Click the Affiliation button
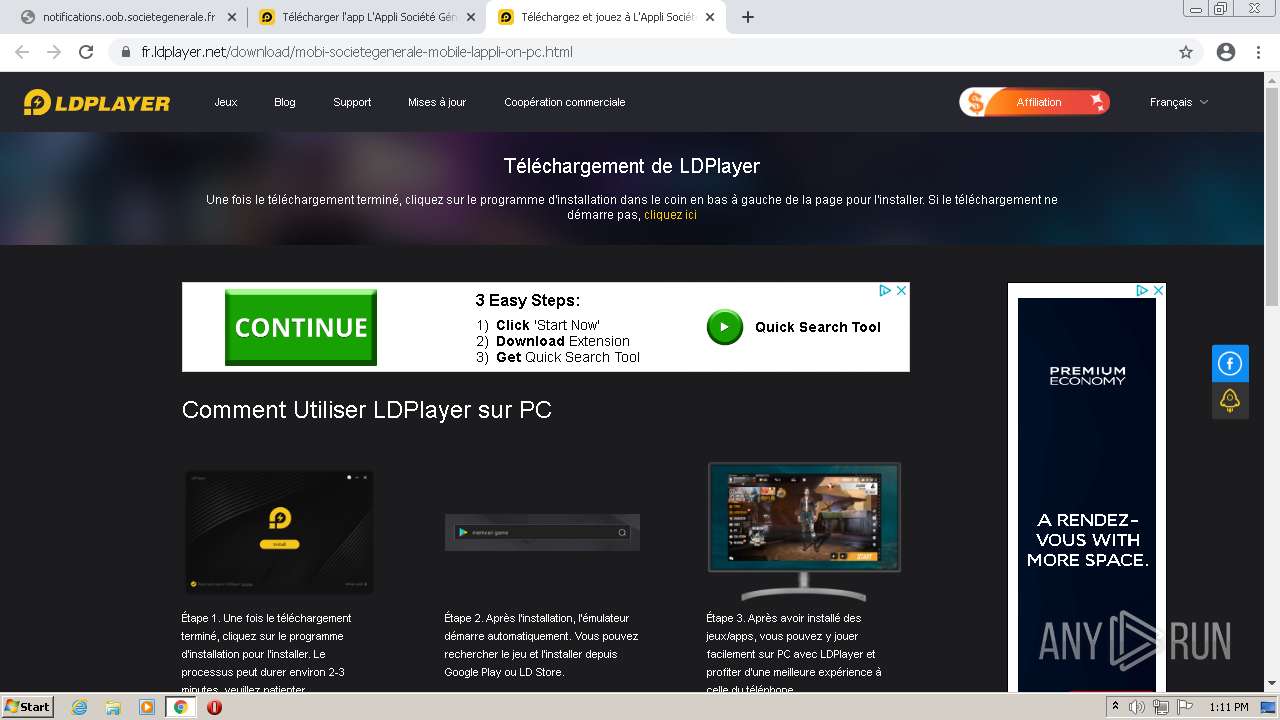The height and width of the screenshot is (720, 1280). [1035, 102]
